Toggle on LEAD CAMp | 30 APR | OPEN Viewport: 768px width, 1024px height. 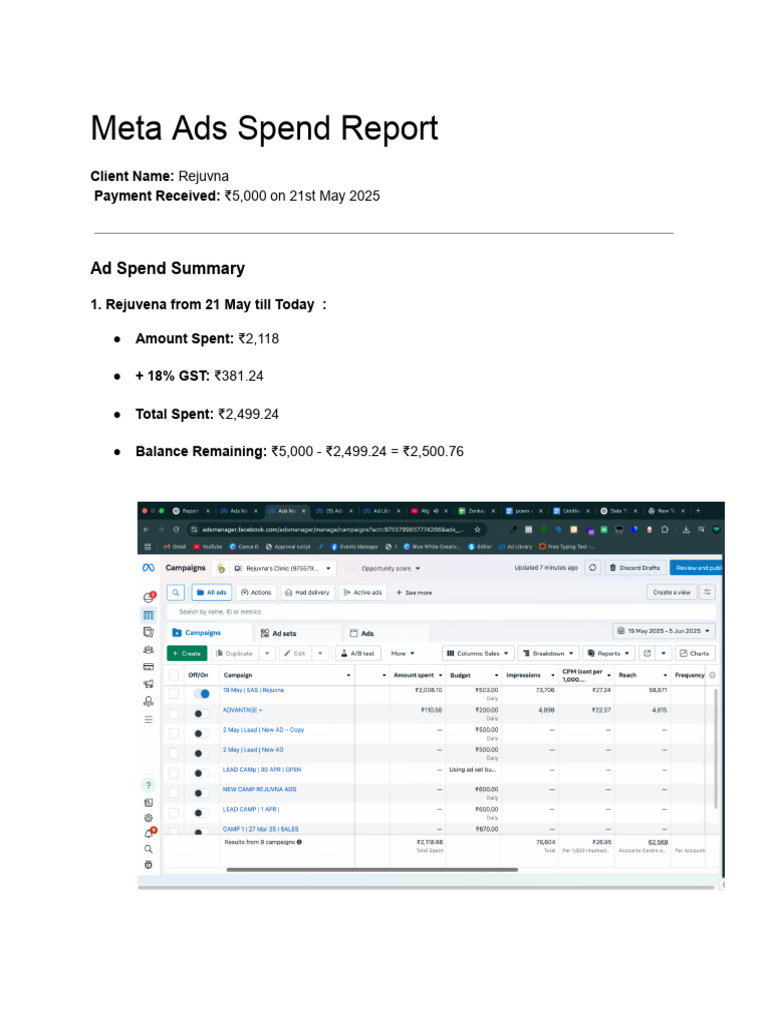coord(202,773)
